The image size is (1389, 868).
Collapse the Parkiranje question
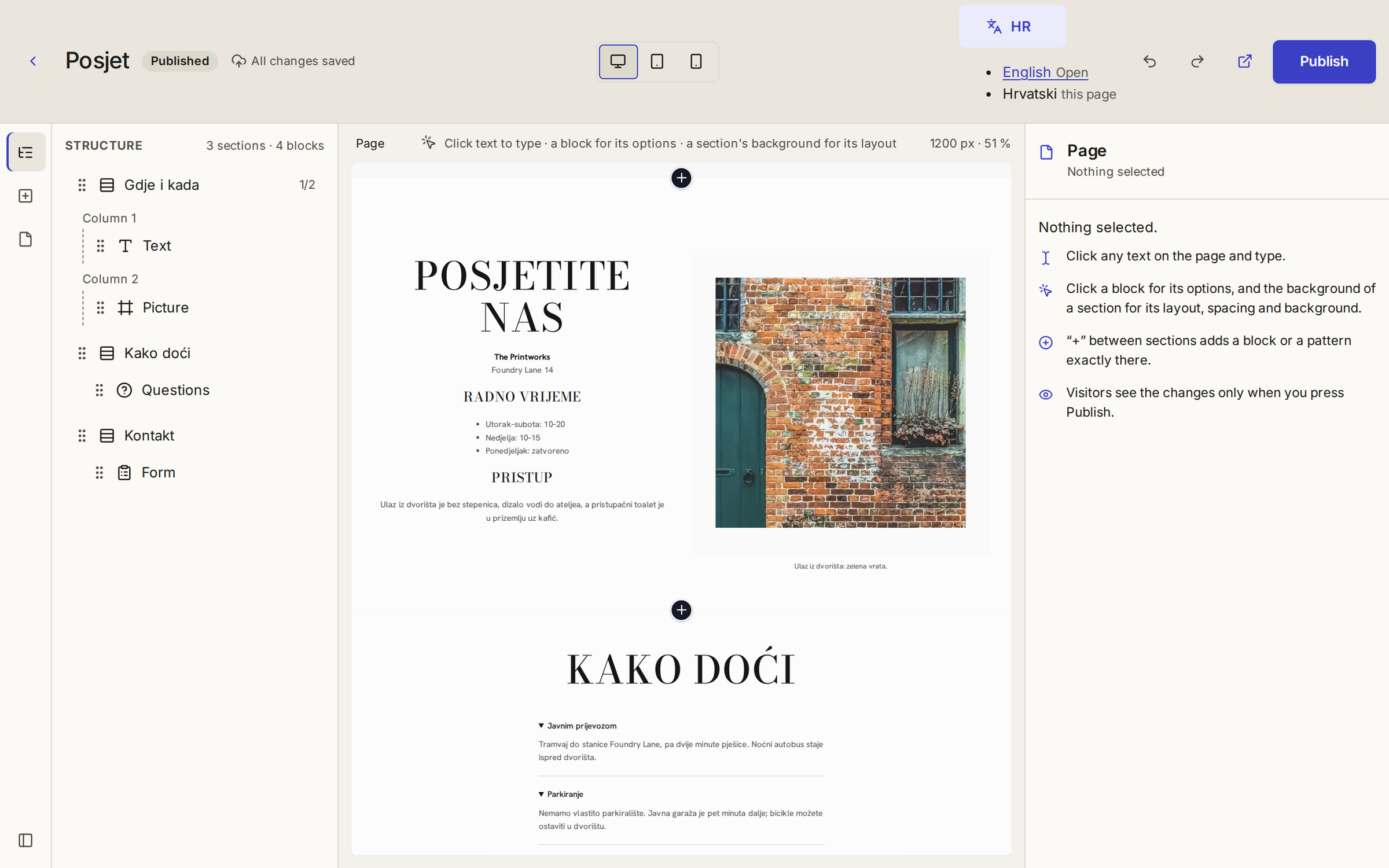pyautogui.click(x=561, y=794)
